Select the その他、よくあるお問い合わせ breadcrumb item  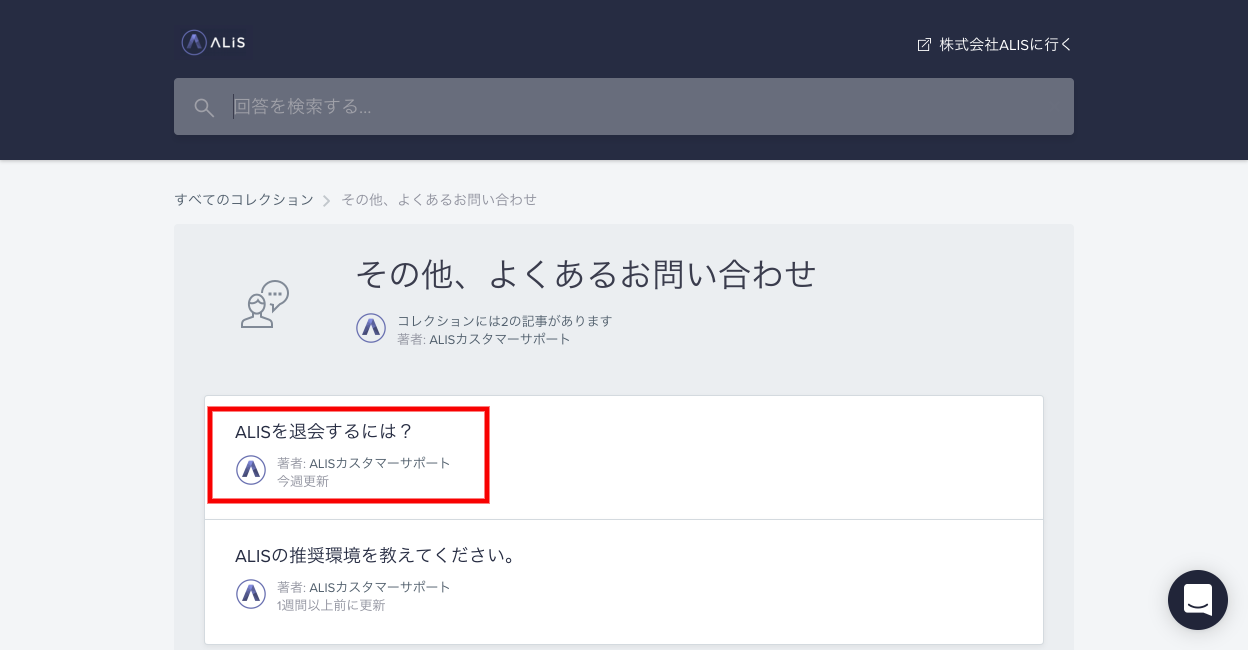(439, 200)
